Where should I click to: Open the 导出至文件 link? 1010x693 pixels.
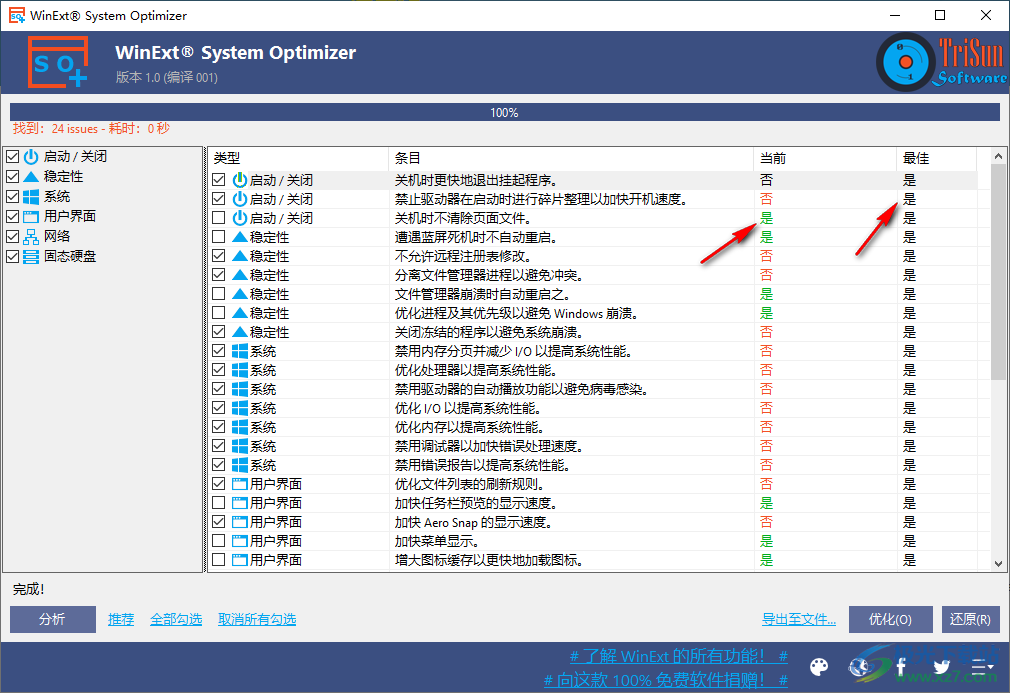[798, 619]
